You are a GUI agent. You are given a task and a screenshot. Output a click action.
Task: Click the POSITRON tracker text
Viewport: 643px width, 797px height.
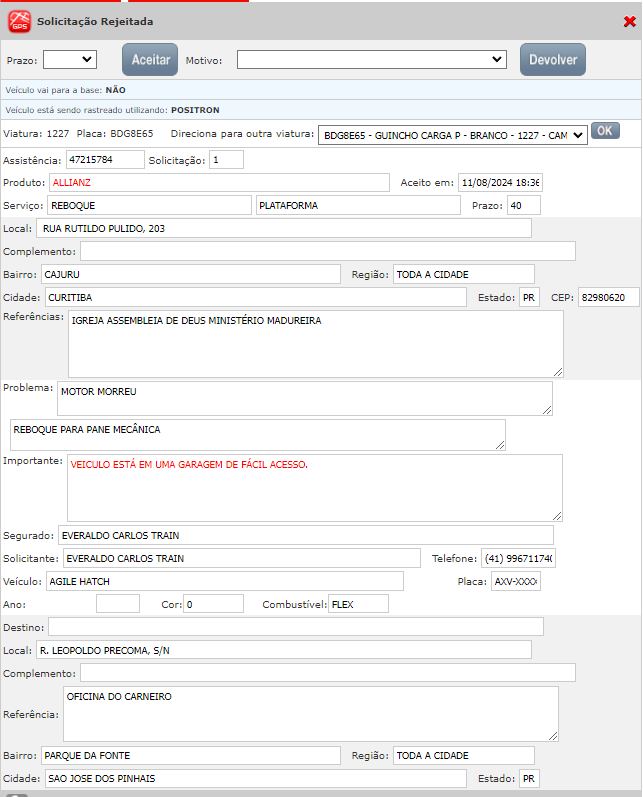(x=195, y=110)
